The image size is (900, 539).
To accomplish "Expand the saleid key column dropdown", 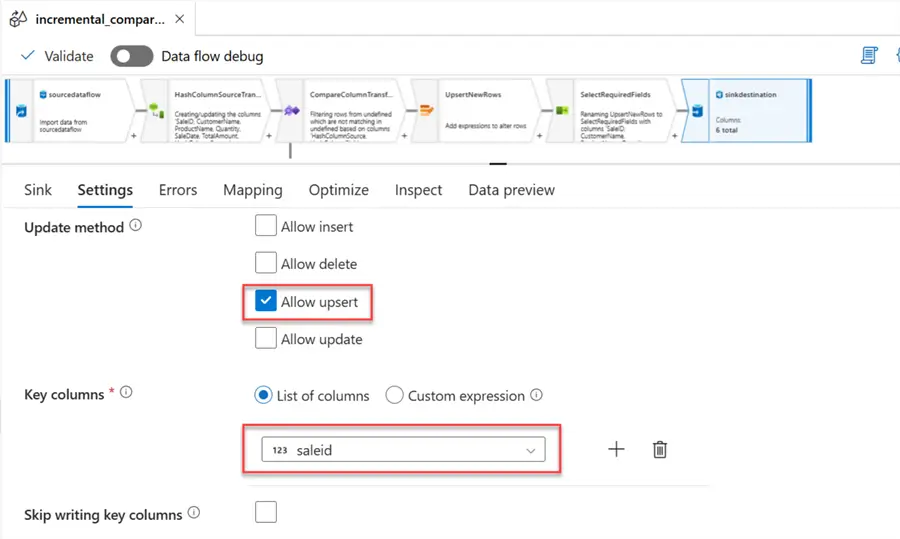I will (530, 451).
